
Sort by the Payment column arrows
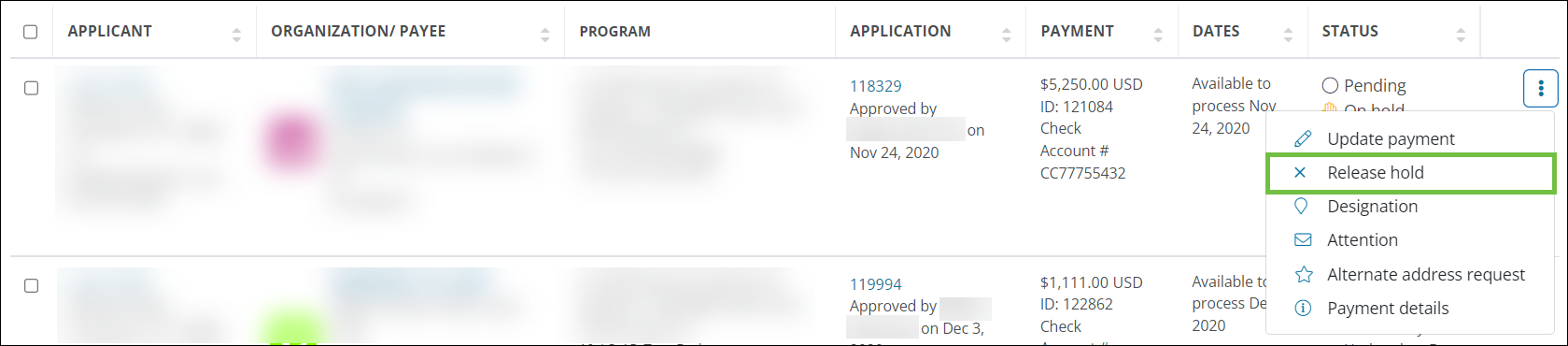pos(1158,35)
